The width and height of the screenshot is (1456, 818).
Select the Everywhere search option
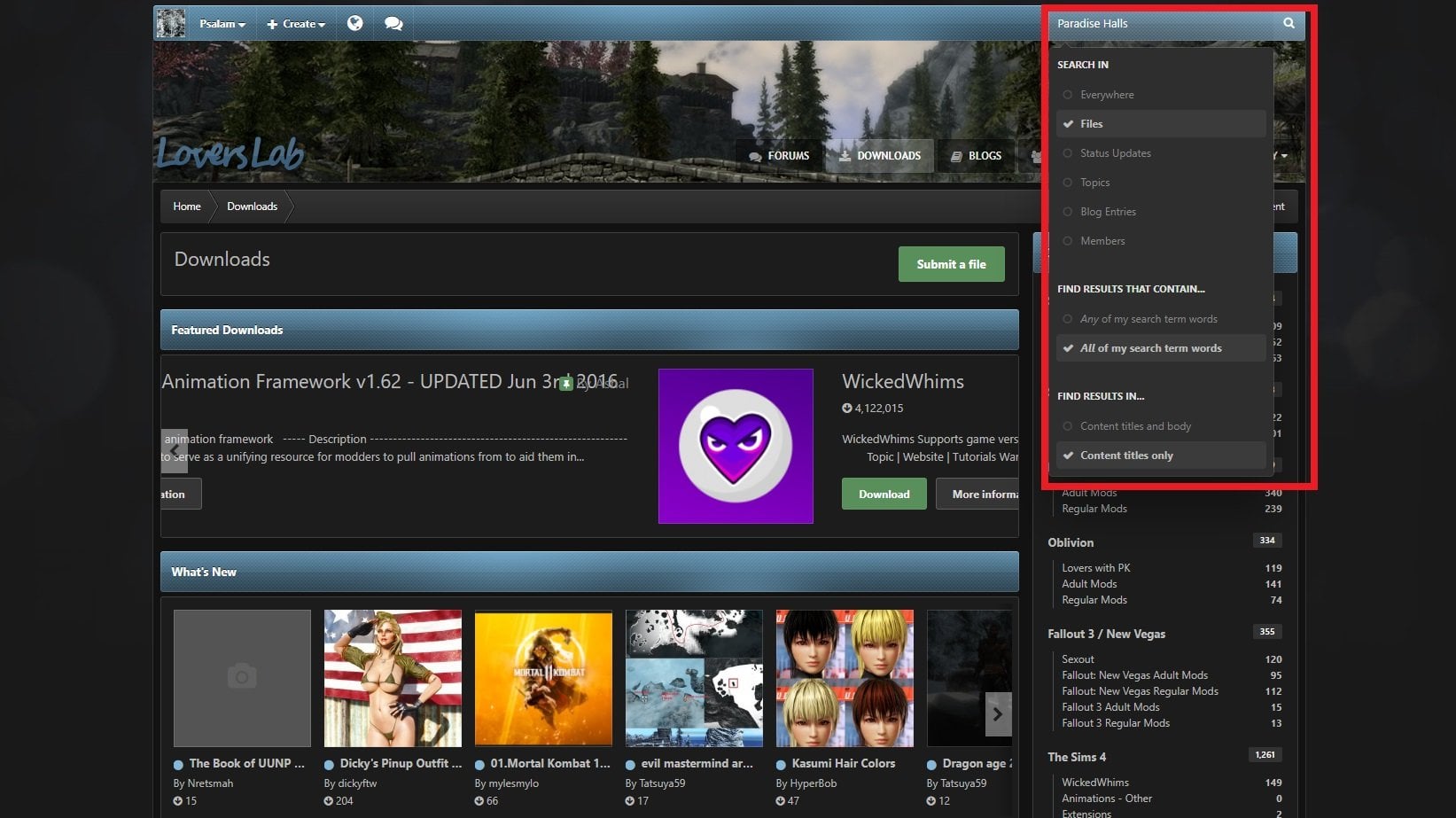tap(1160, 95)
